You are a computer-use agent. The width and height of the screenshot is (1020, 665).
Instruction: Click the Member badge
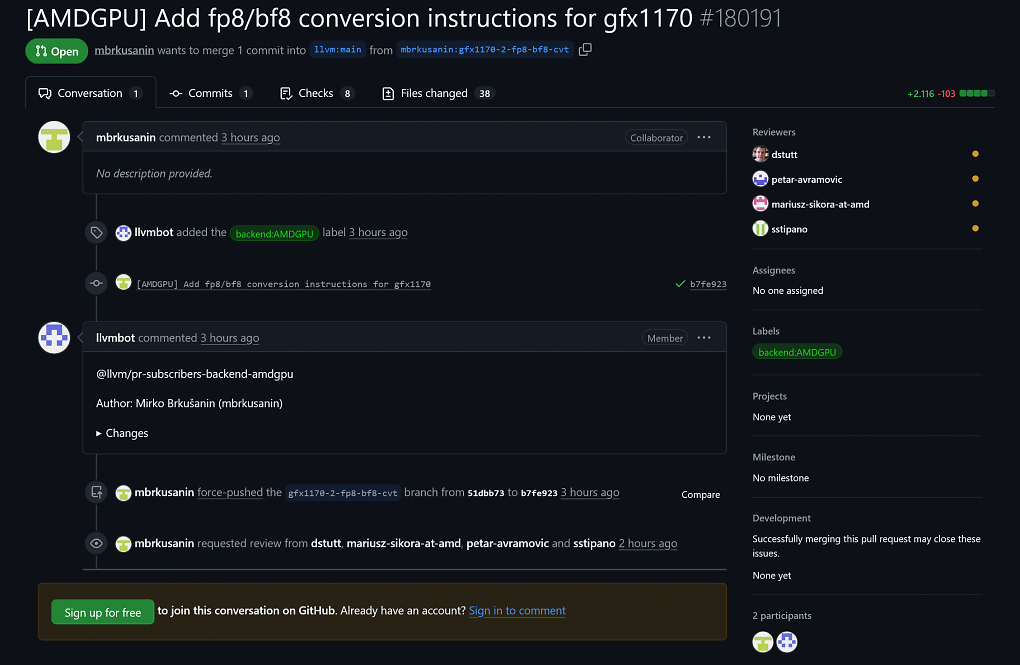click(x=665, y=338)
